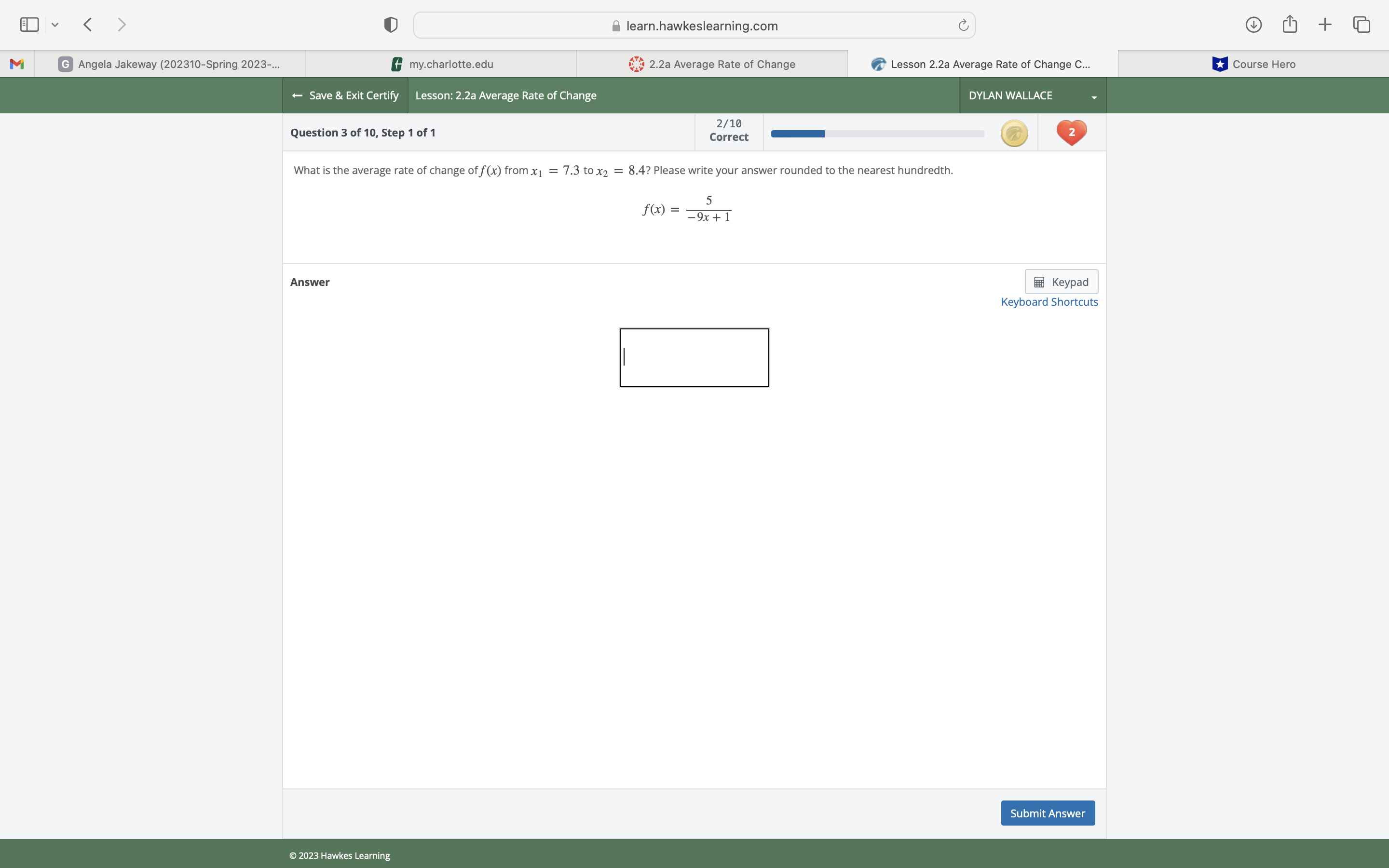The height and width of the screenshot is (868, 1389).
Task: Open the Keypad for answer entry
Action: point(1061,281)
